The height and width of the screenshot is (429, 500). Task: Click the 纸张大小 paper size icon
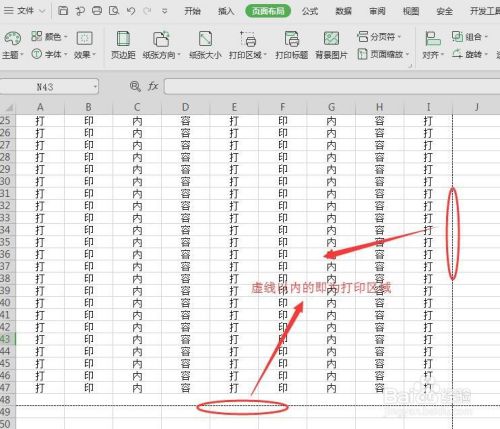pyautogui.click(x=205, y=45)
